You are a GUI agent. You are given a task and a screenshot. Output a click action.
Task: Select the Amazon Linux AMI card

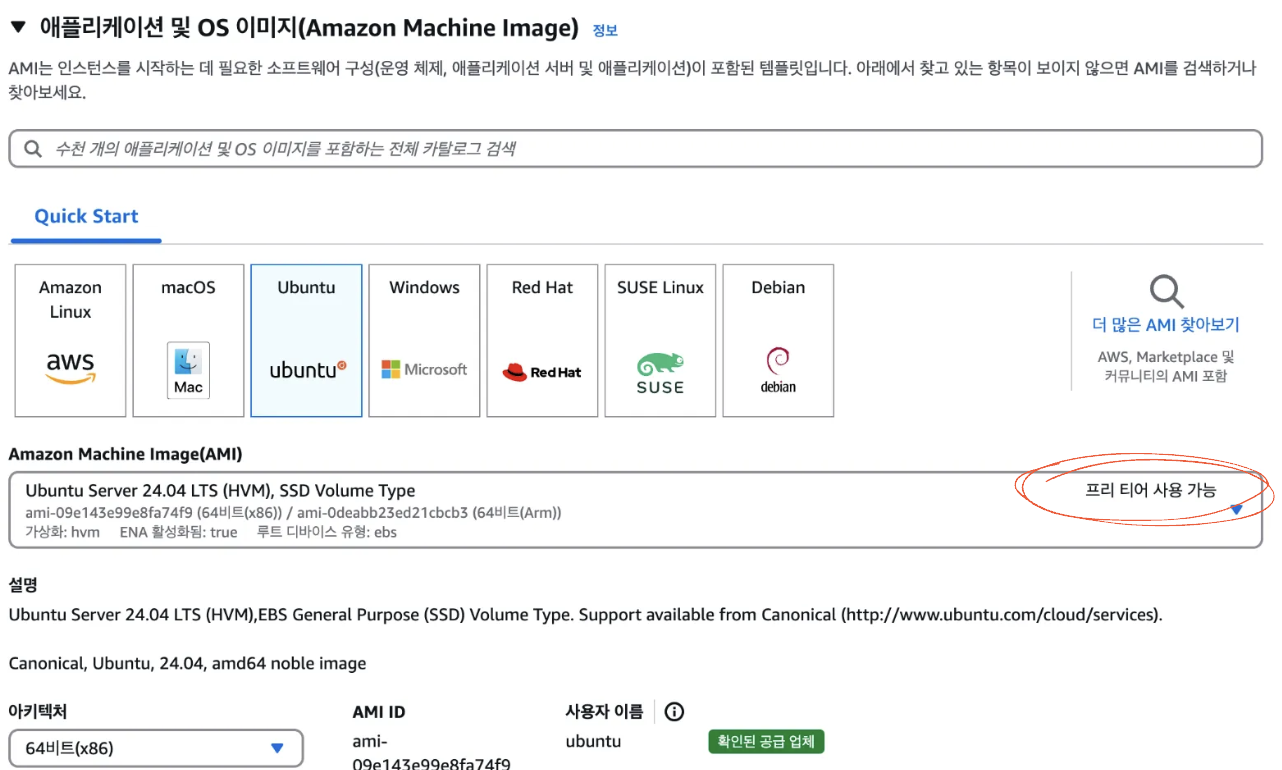pos(70,340)
